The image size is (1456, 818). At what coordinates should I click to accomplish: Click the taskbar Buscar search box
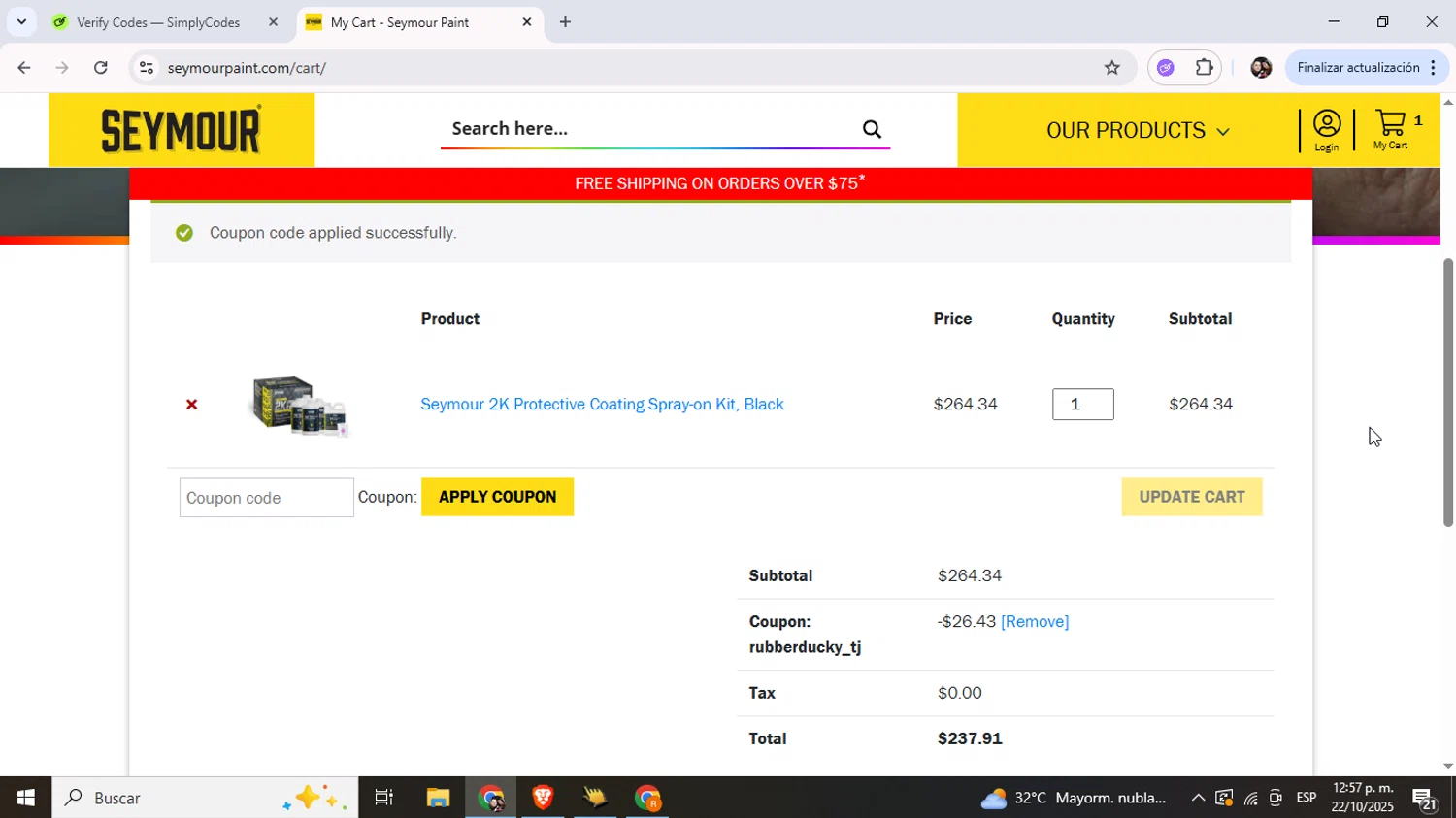[x=205, y=798]
